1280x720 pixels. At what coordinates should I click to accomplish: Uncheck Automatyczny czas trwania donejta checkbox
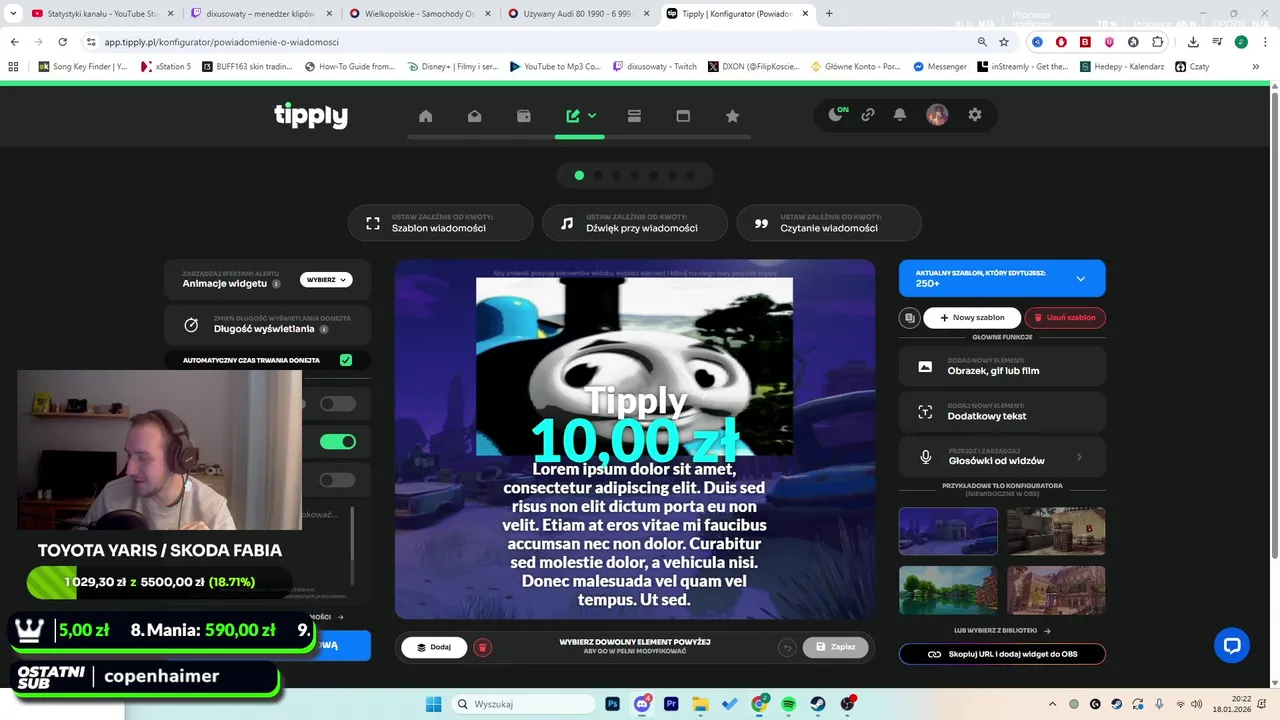346,360
